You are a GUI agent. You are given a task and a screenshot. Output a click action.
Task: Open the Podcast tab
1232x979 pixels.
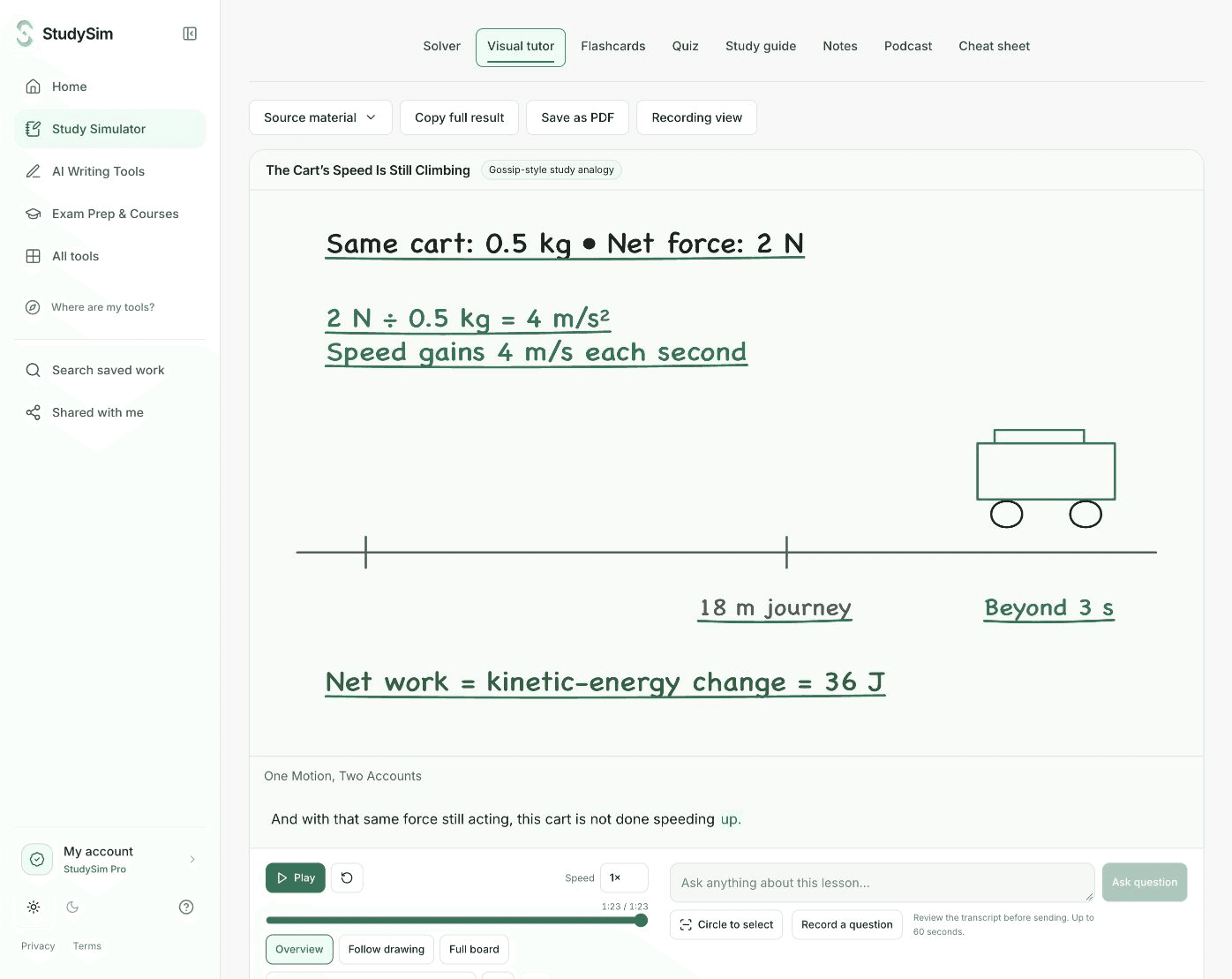coord(908,46)
